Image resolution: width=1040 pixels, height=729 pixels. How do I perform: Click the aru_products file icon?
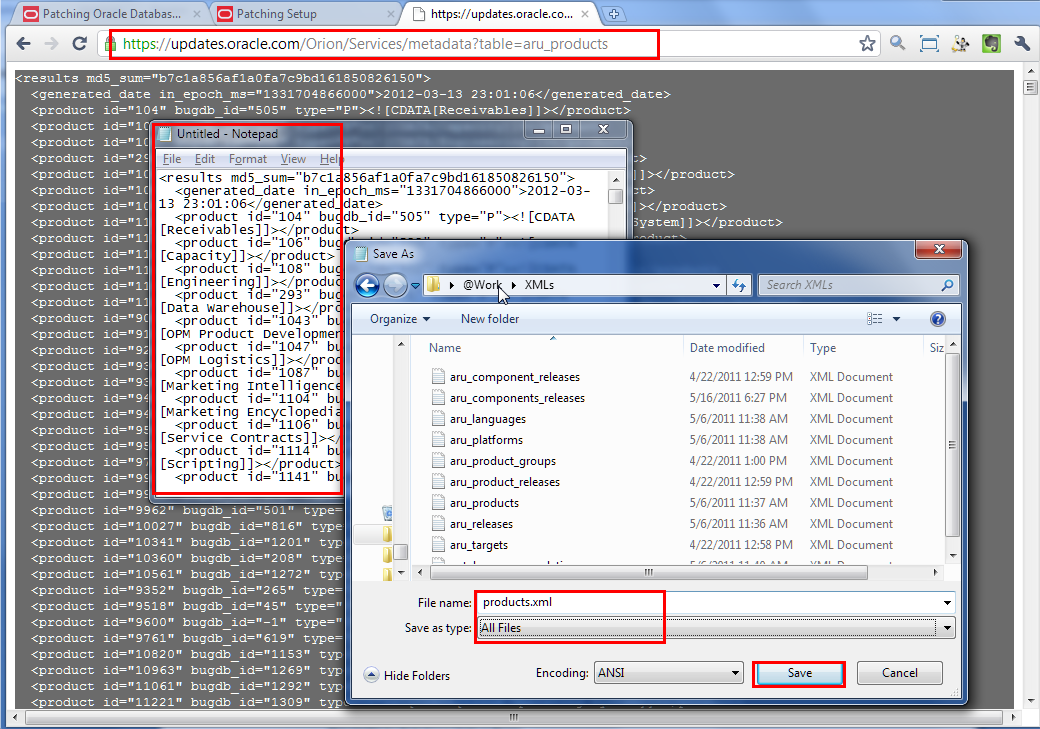coord(438,503)
